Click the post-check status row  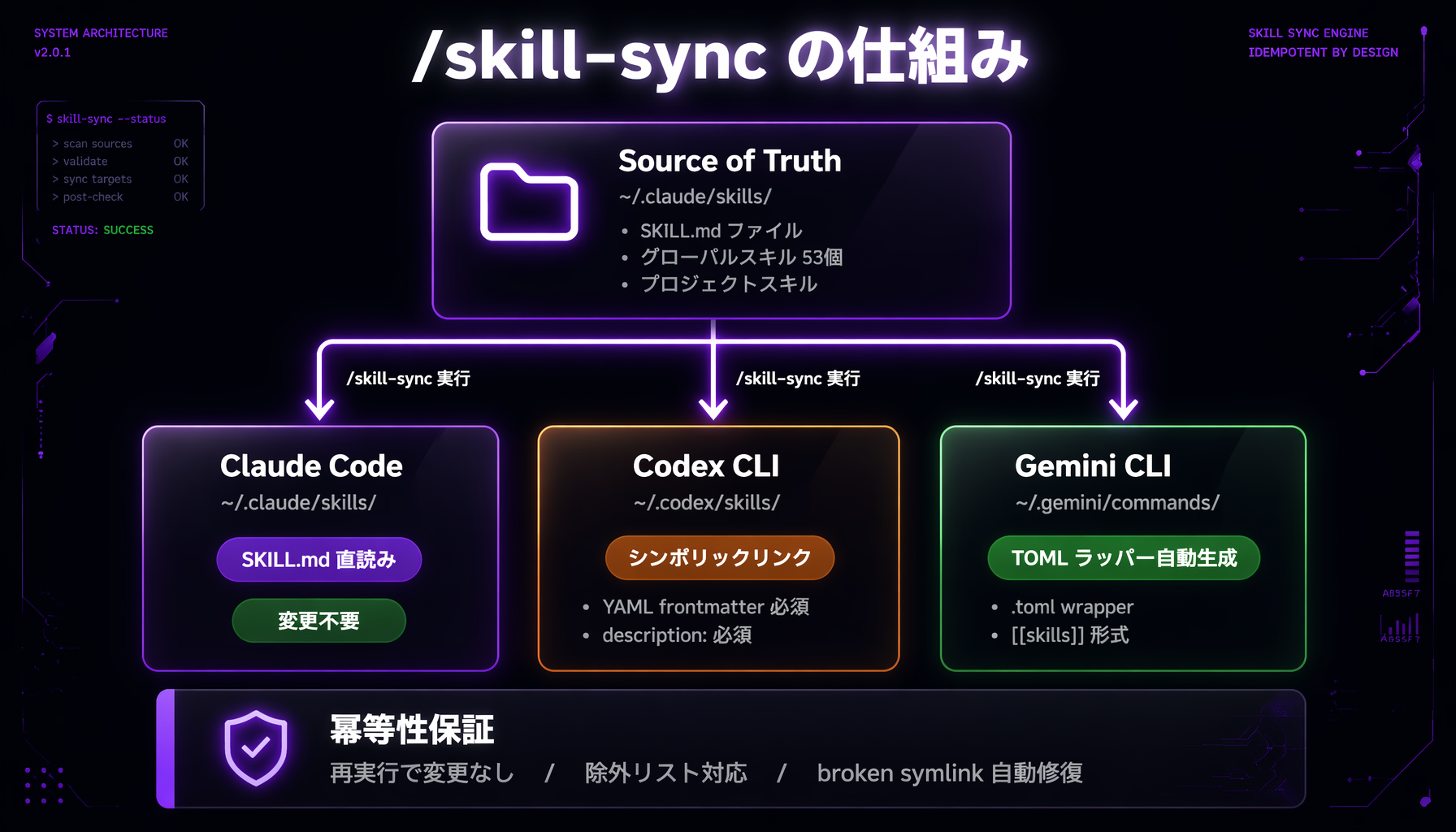[120, 197]
